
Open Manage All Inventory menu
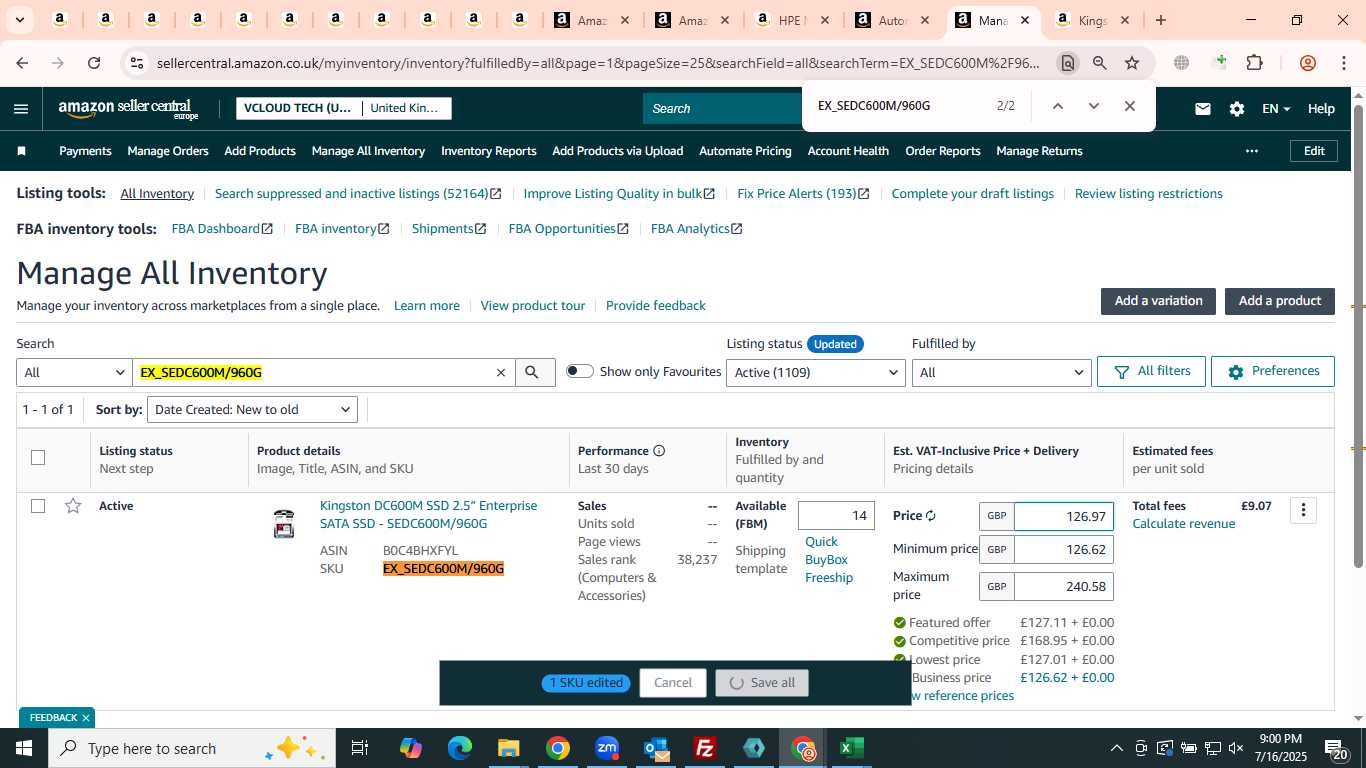(368, 151)
